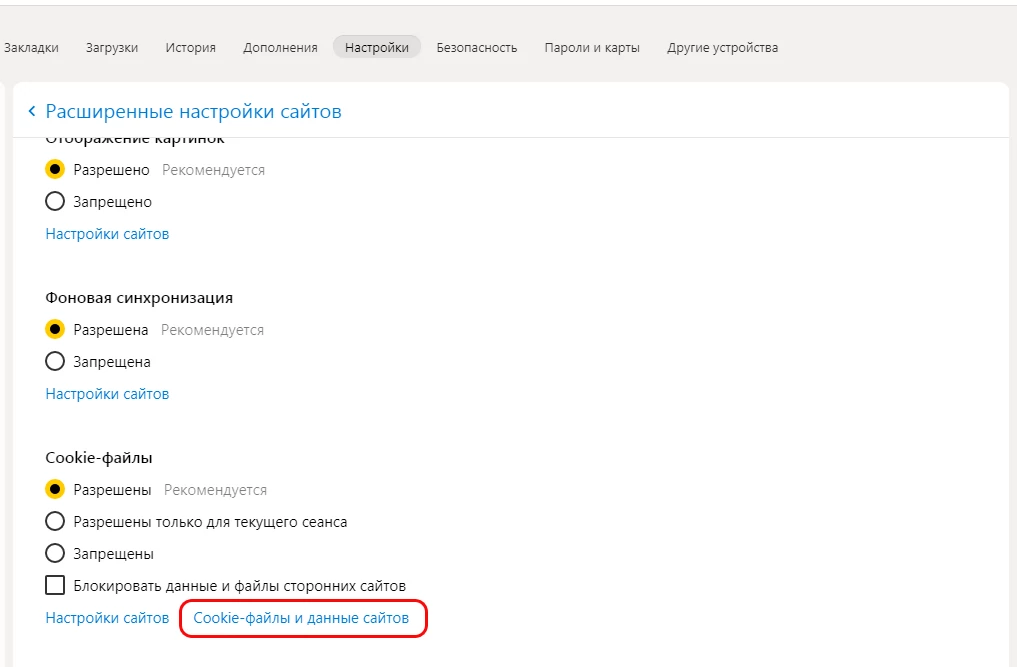This screenshot has height=667, width=1017.
Task: Open Настройки сайтов under image display
Action: coord(107,234)
